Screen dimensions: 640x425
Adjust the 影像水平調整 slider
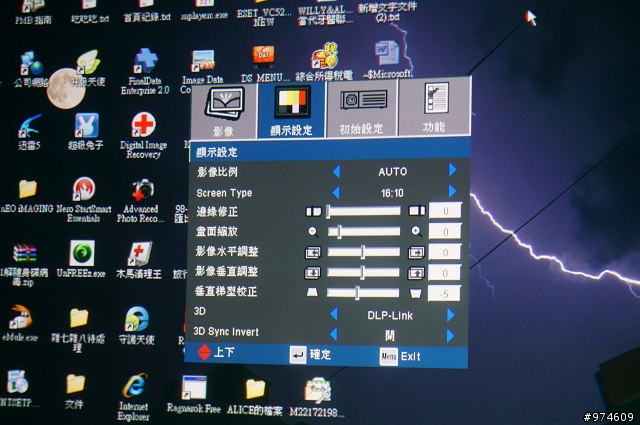363,252
